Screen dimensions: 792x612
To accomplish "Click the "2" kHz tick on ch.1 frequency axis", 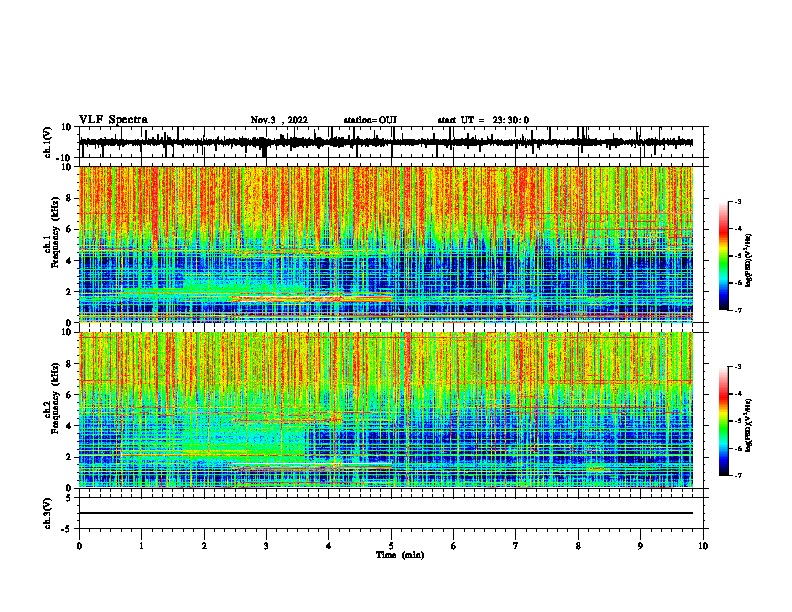I will pyautogui.click(x=69, y=291).
